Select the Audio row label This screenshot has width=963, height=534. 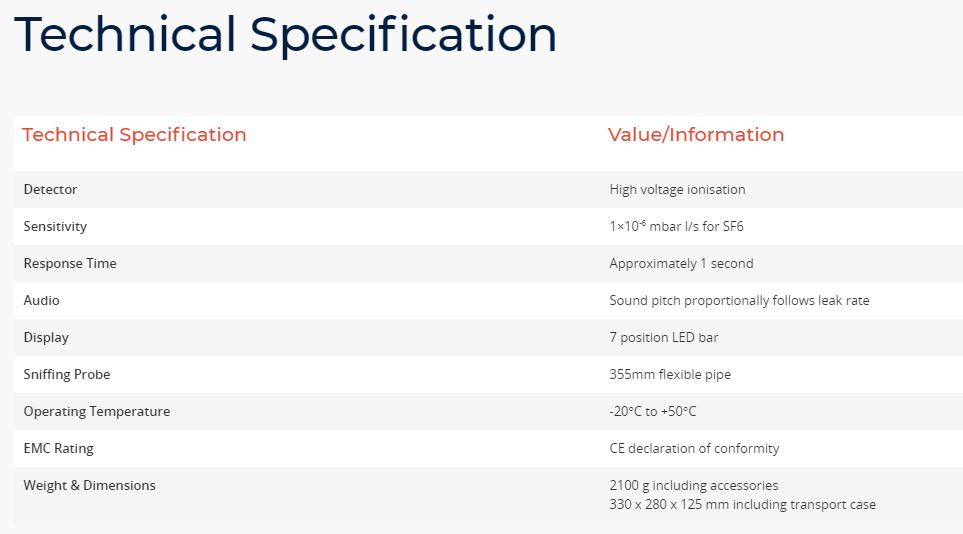(41, 301)
